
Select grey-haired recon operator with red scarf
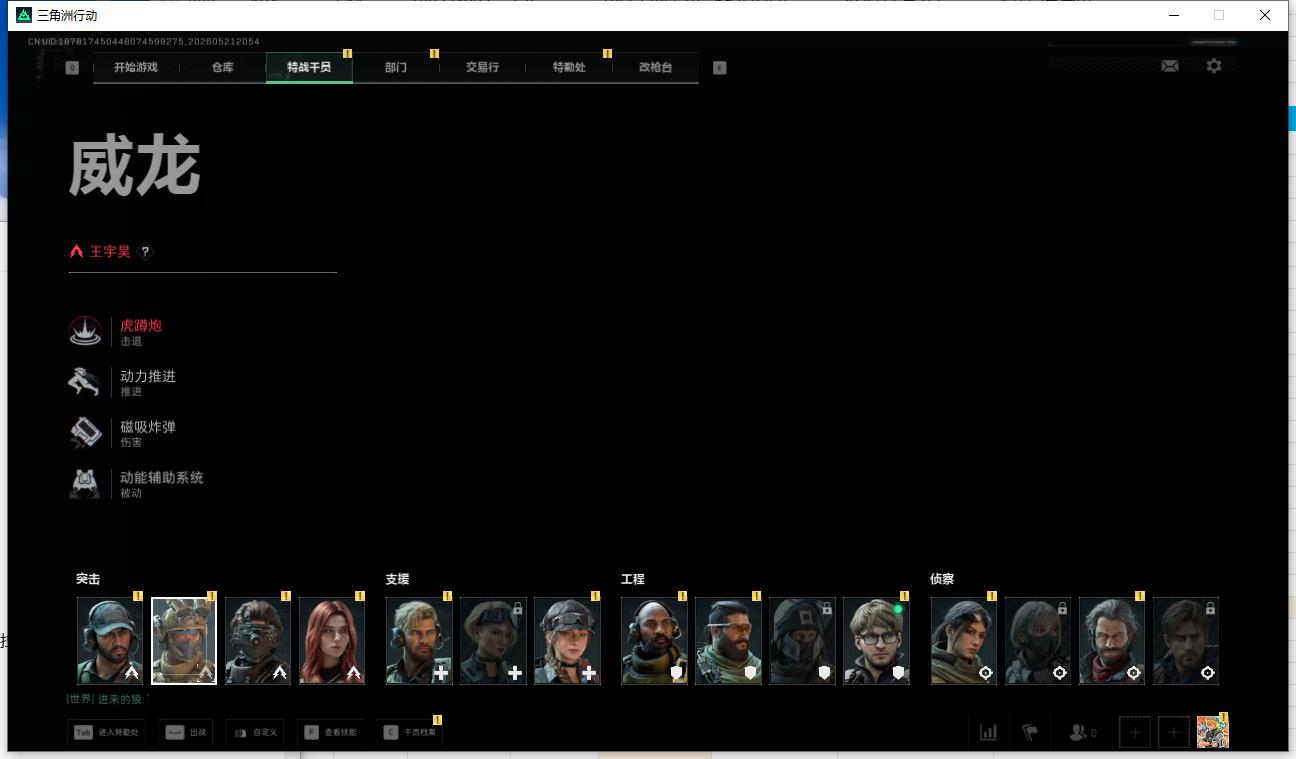(1112, 641)
